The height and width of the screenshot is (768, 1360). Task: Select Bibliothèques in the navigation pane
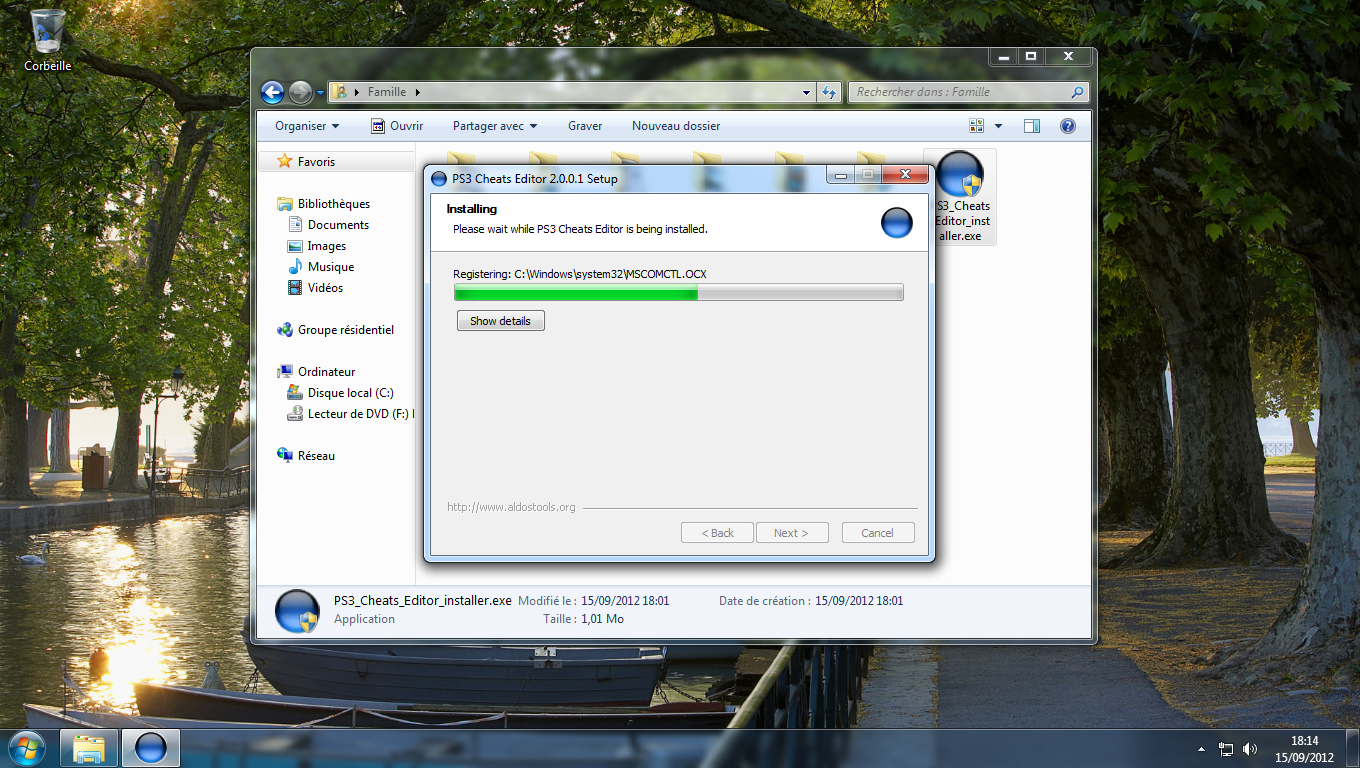[x=334, y=204]
